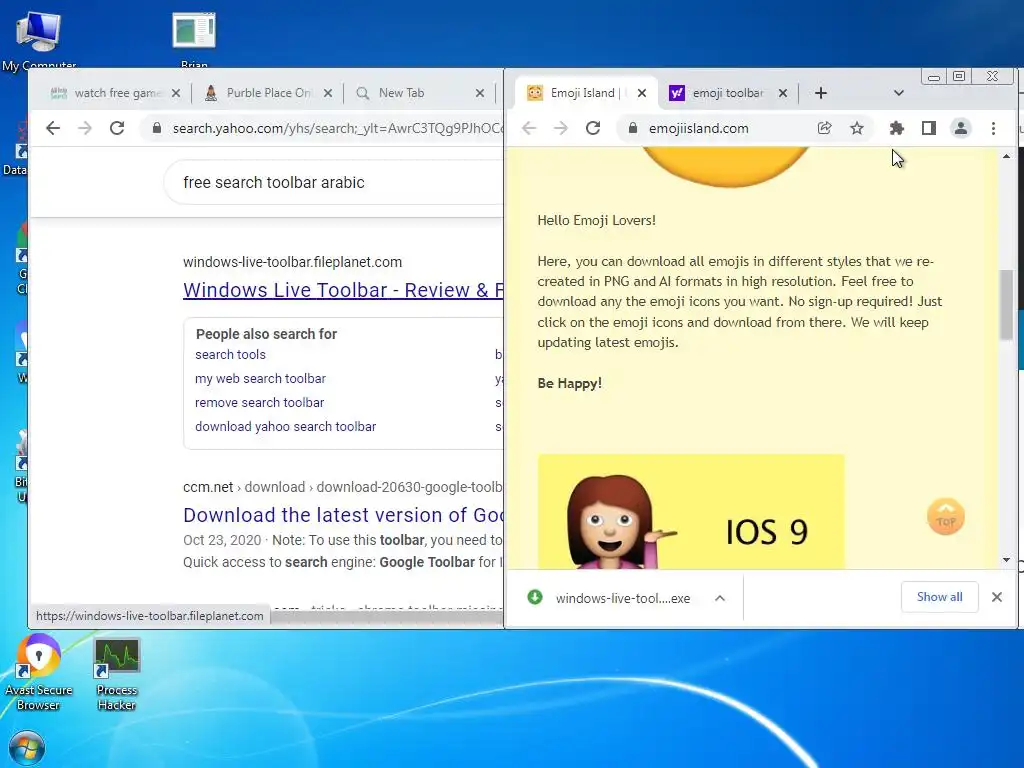Open a new tab with the plus button
Screen dimensions: 1024x768
[821, 93]
